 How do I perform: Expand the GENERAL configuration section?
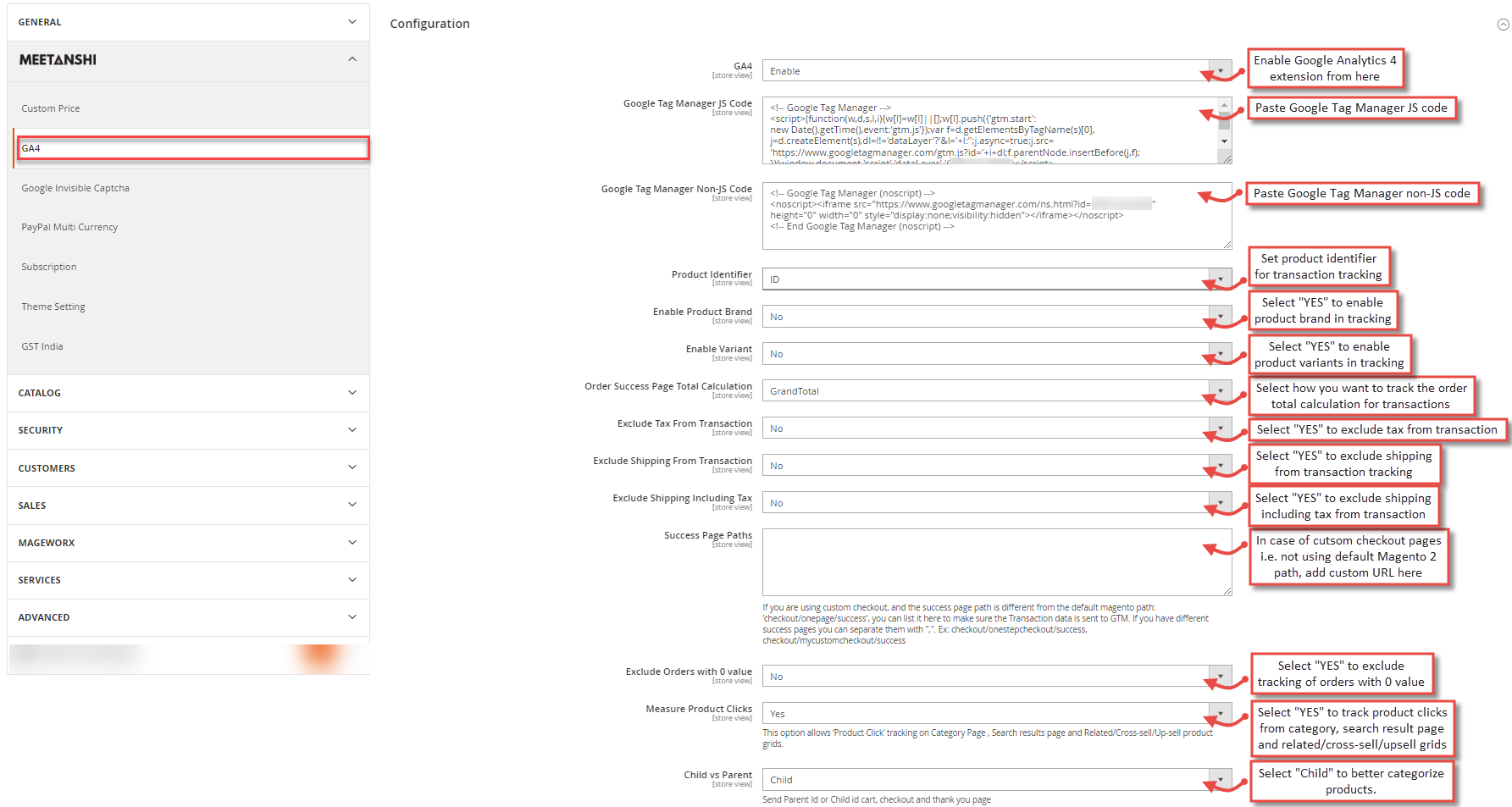pos(188,22)
